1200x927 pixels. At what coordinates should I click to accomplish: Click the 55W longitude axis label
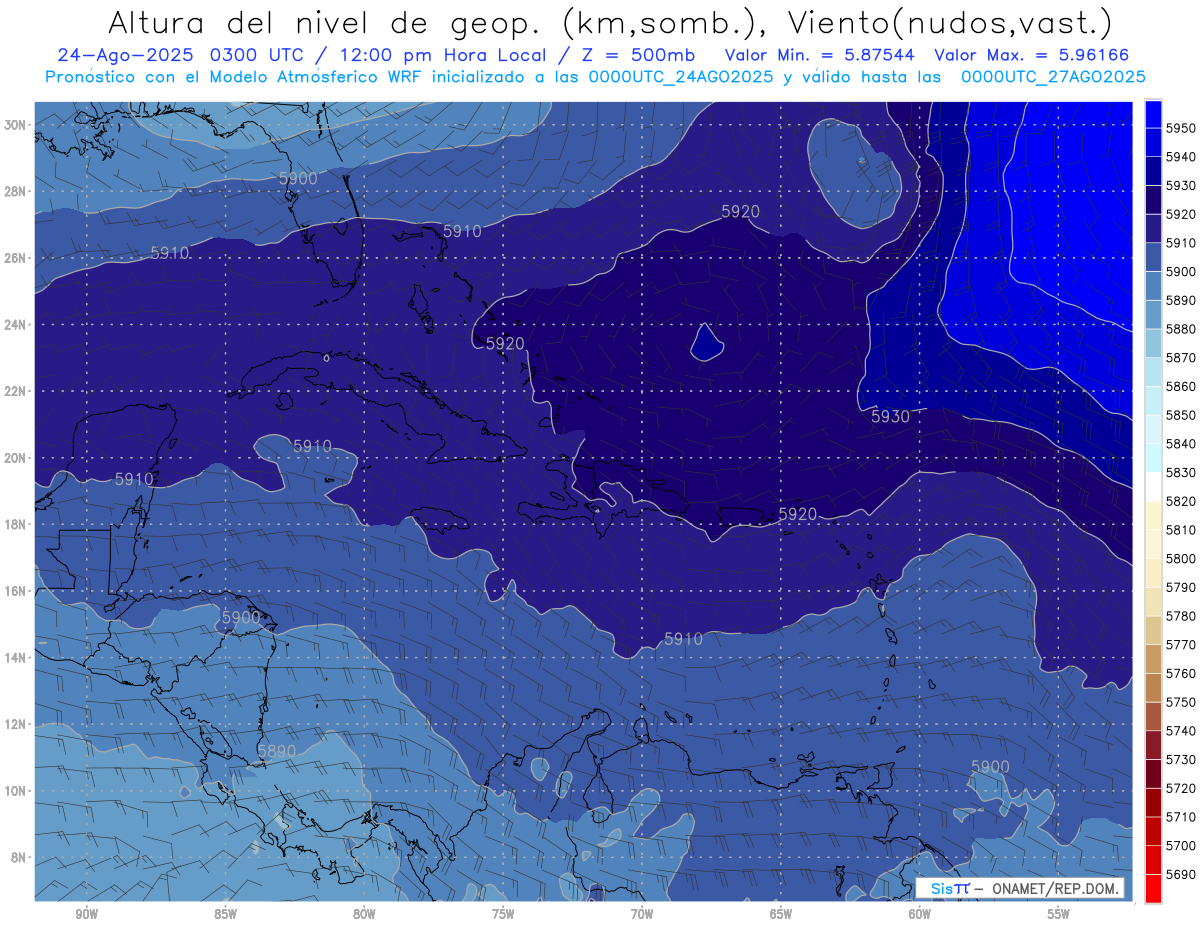coord(1059,914)
